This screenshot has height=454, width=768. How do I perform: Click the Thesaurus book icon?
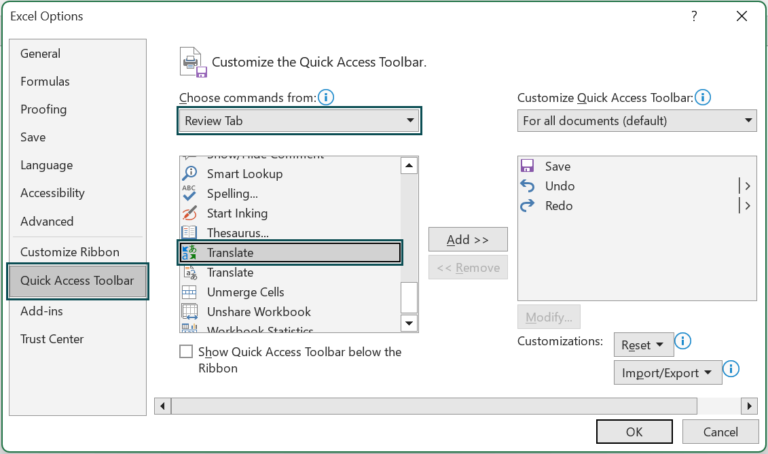click(190, 232)
